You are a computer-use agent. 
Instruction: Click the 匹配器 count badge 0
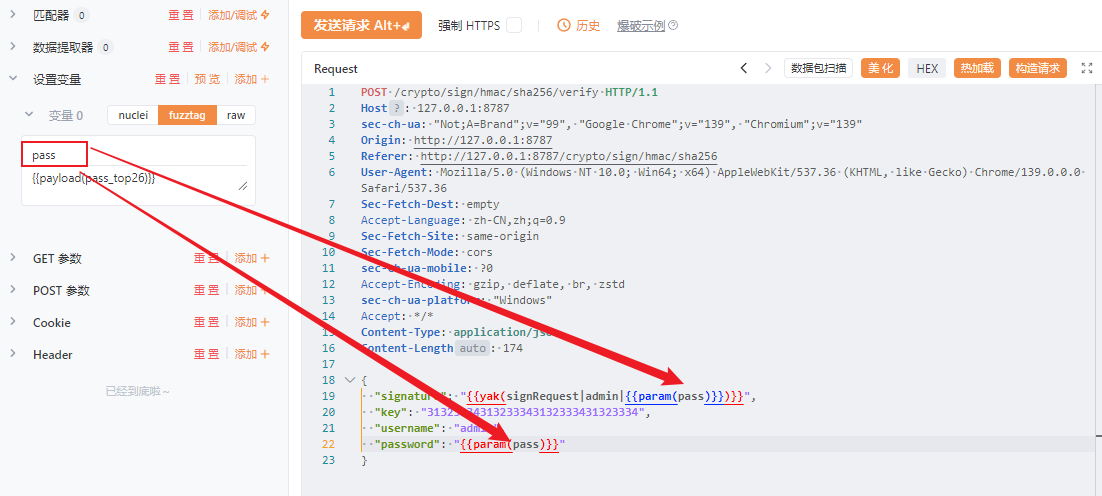point(81,15)
